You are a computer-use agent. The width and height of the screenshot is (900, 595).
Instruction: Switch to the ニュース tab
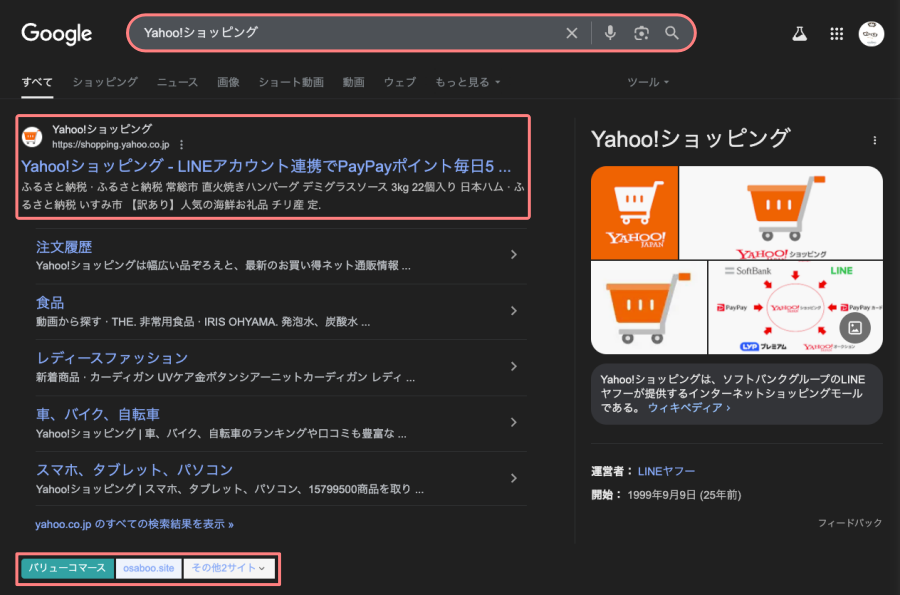[177, 82]
